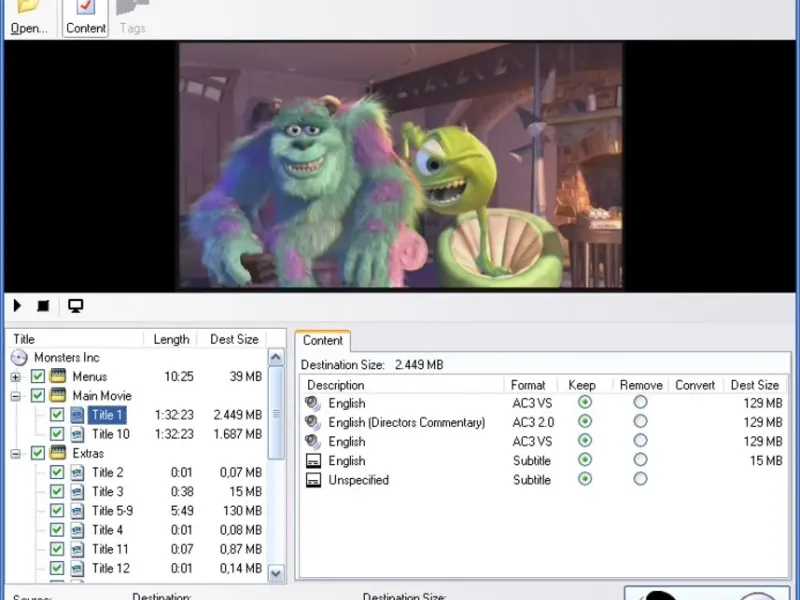
Task: Collapse the Extras tree node
Action: click(16, 454)
